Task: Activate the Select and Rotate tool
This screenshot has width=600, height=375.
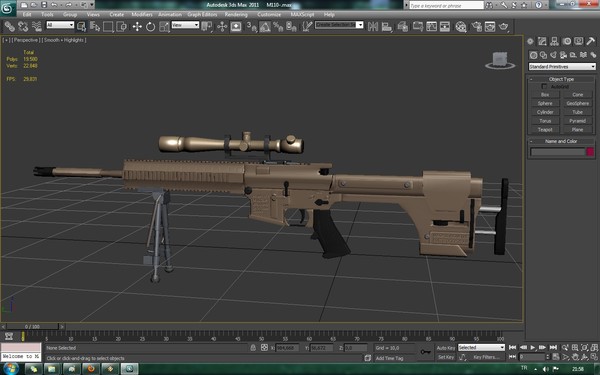Action: click(150, 26)
